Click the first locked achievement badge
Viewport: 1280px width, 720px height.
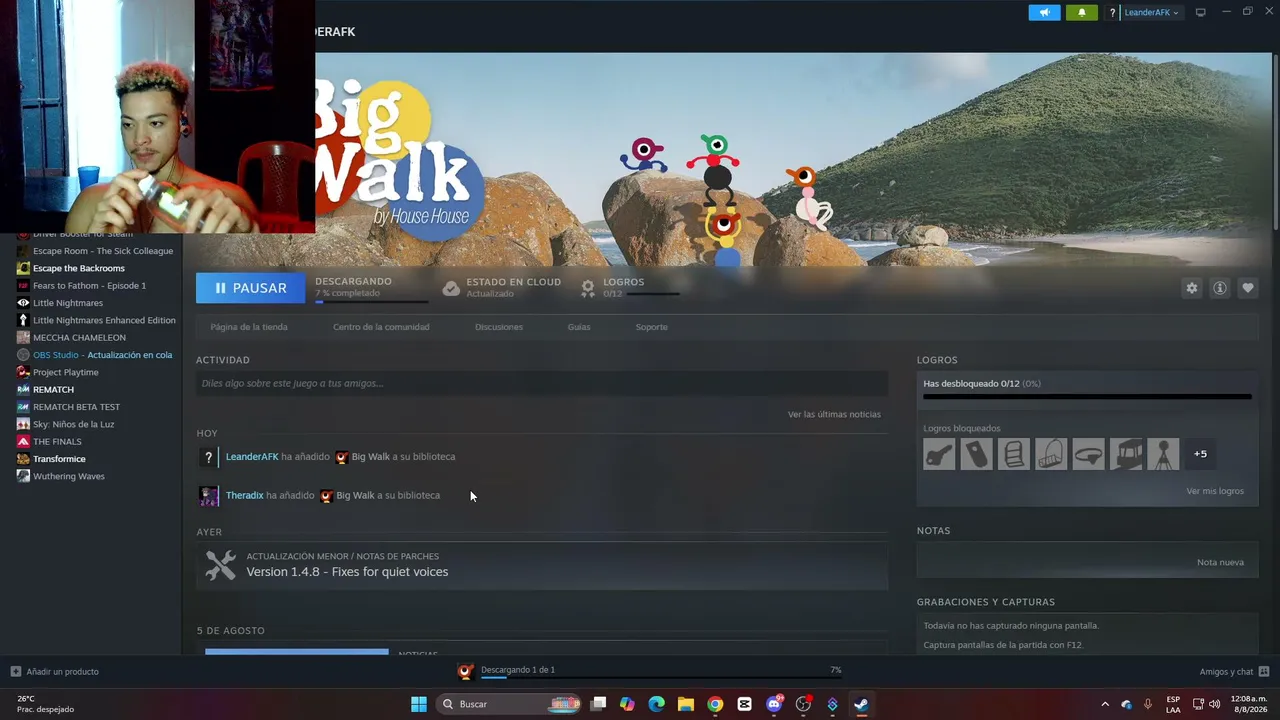coord(939,454)
